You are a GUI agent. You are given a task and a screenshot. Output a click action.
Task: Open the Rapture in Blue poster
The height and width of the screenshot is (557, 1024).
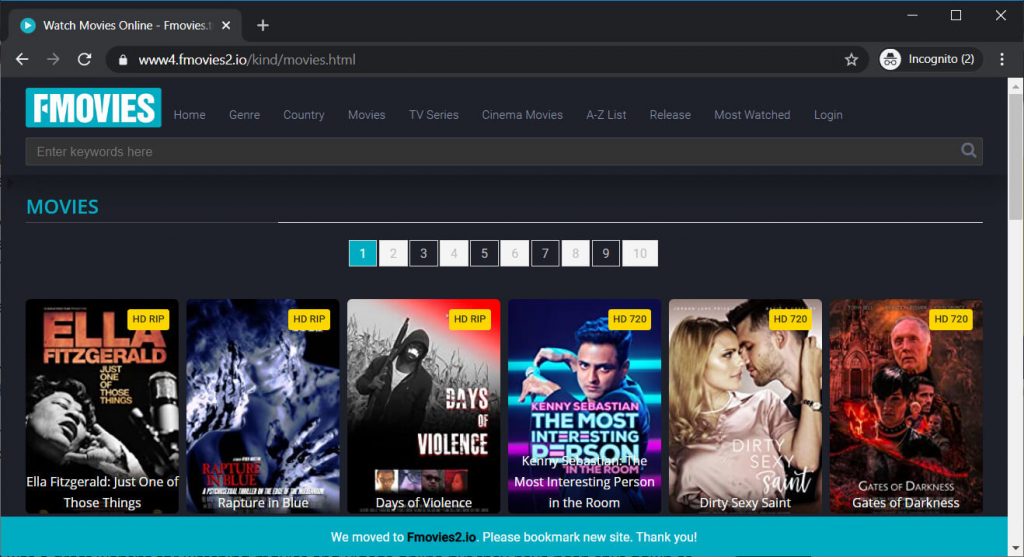pyautogui.click(x=263, y=406)
